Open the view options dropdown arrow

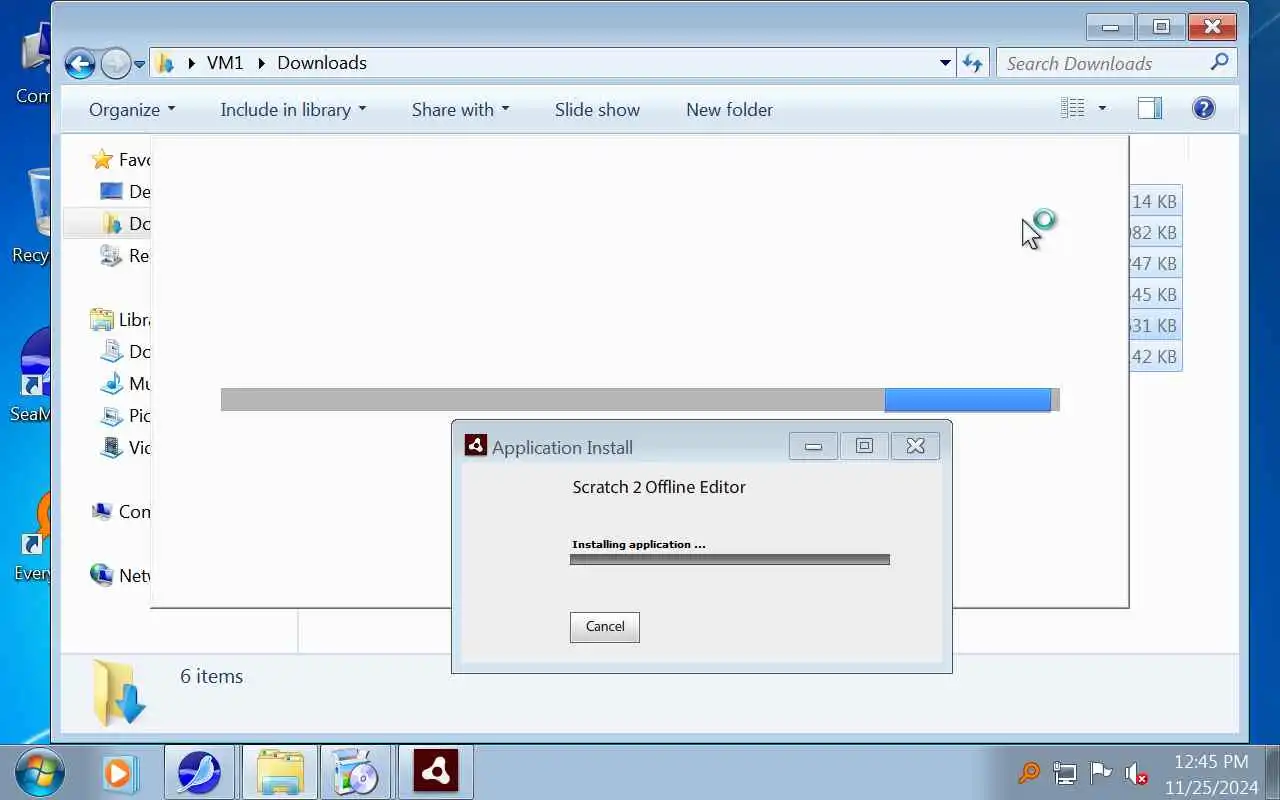1102,108
